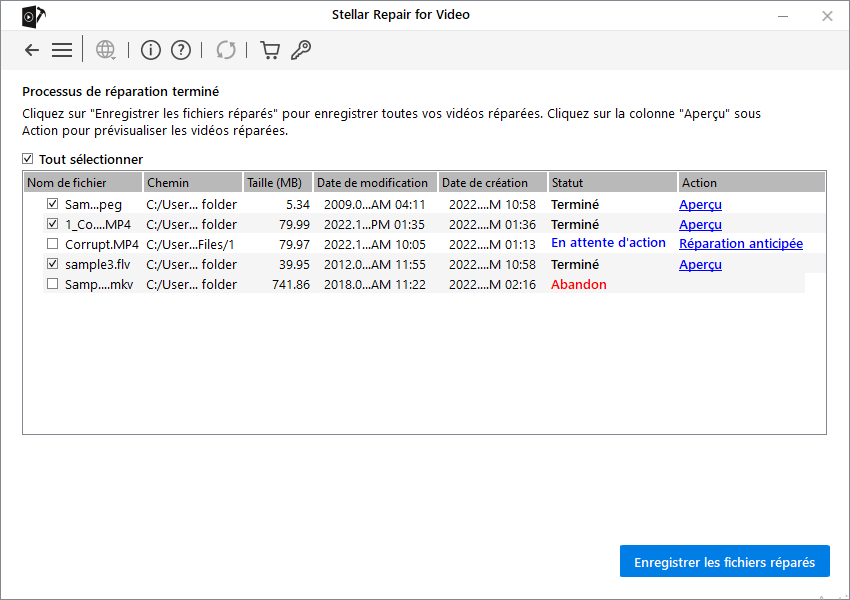This screenshot has height=600, width=850.
Task: Toggle the 'Tout sélectionner' checkbox
Action: click(28, 159)
